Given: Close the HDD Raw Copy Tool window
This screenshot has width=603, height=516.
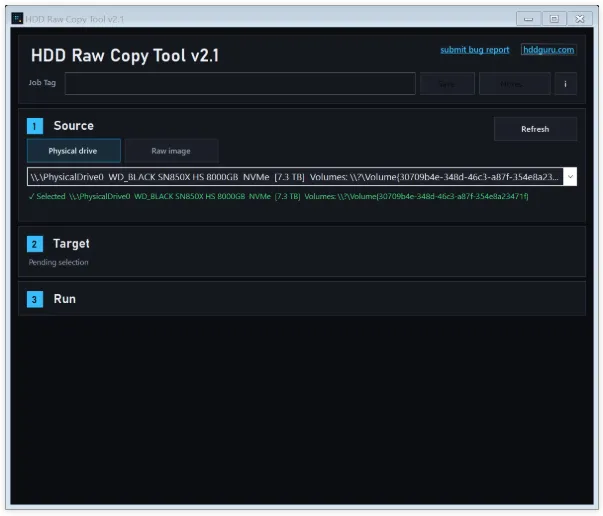Looking at the screenshot, I should [x=580, y=18].
